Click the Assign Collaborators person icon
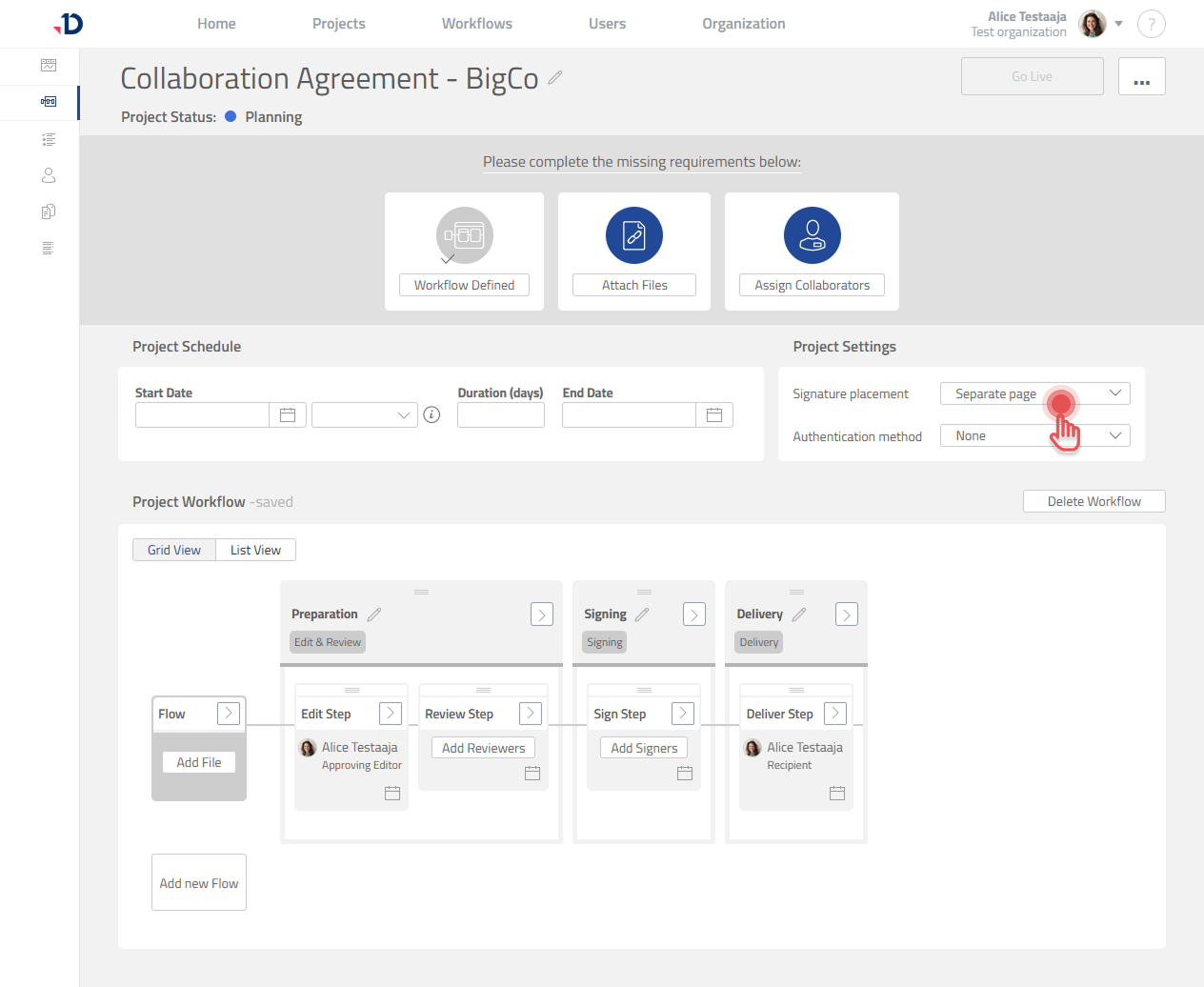Viewport: 1204px width, 987px height. click(x=812, y=235)
